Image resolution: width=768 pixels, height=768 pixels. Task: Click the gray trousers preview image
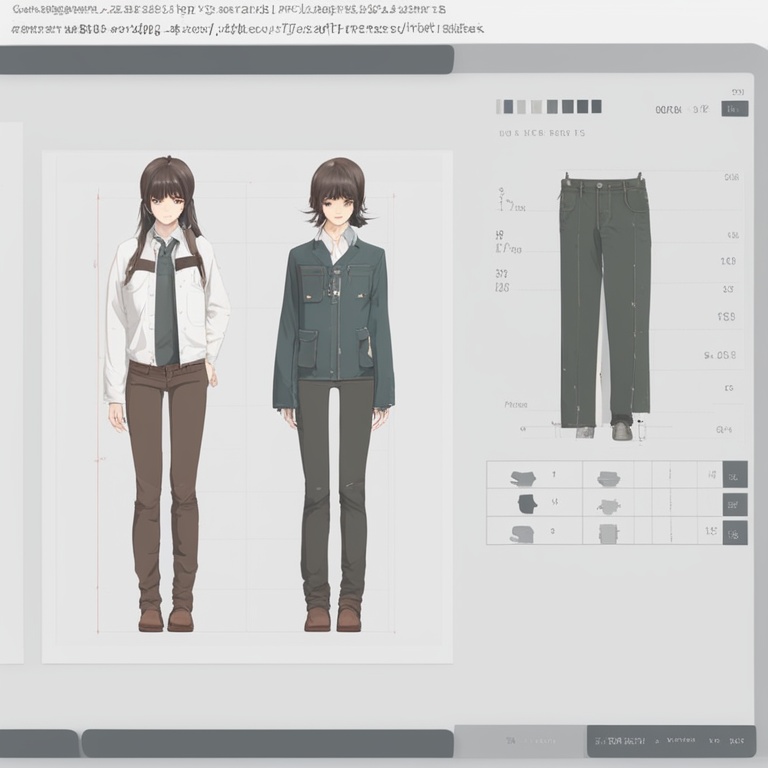(x=604, y=300)
